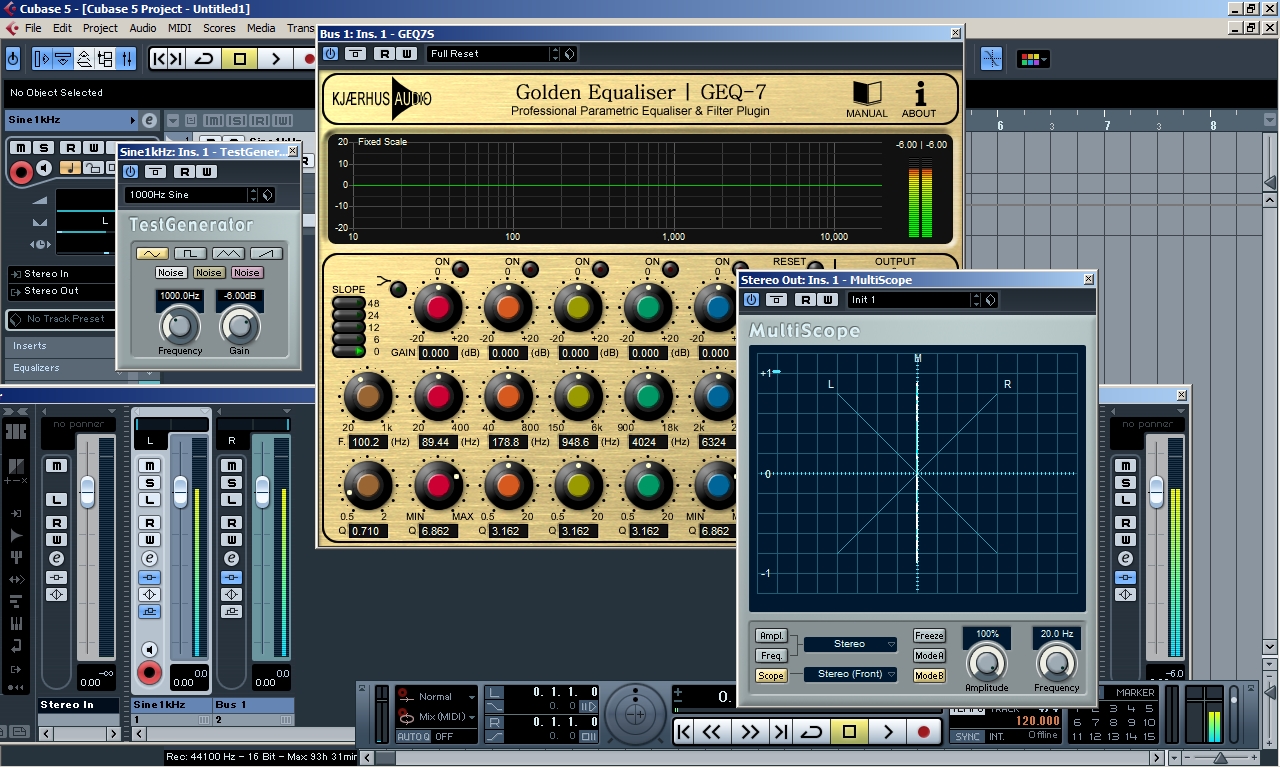1280x768 pixels.
Task: Click the pink Noise button in TestGenerator
Action: point(247,273)
